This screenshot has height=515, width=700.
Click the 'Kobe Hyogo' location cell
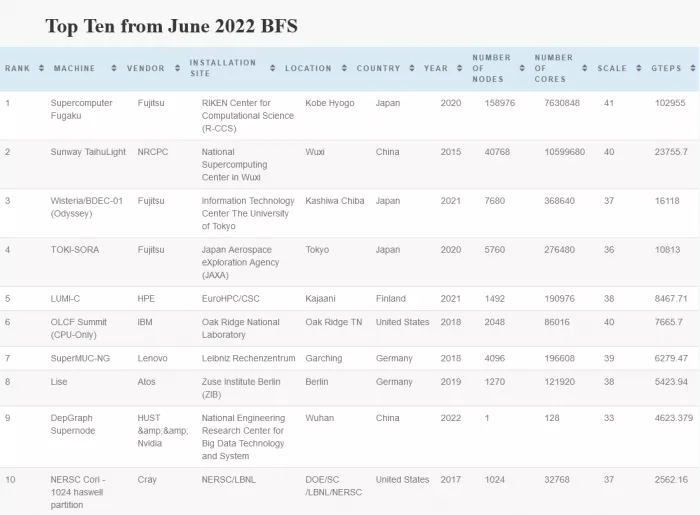point(330,103)
